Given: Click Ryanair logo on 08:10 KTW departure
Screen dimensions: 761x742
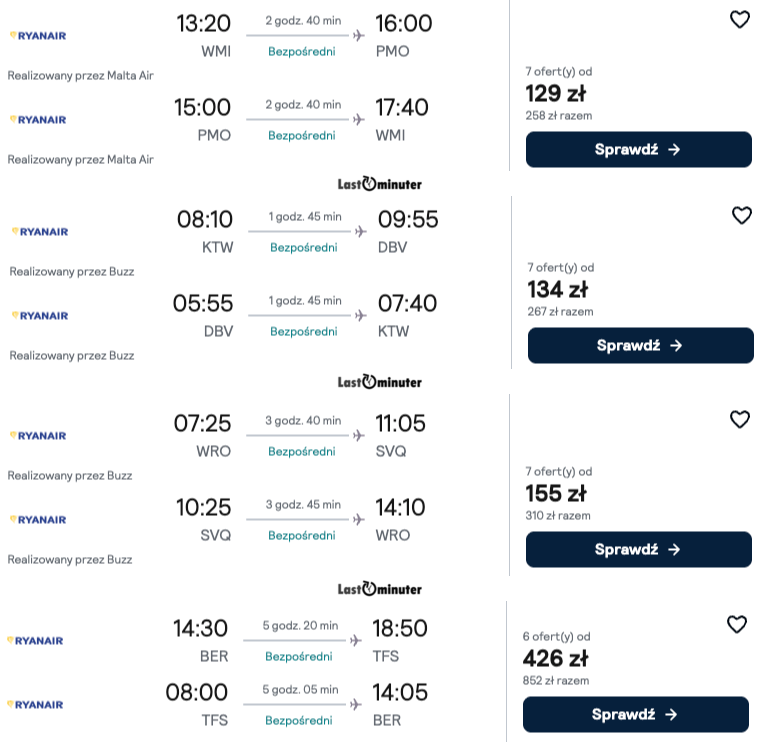Looking at the screenshot, I should click(40, 232).
